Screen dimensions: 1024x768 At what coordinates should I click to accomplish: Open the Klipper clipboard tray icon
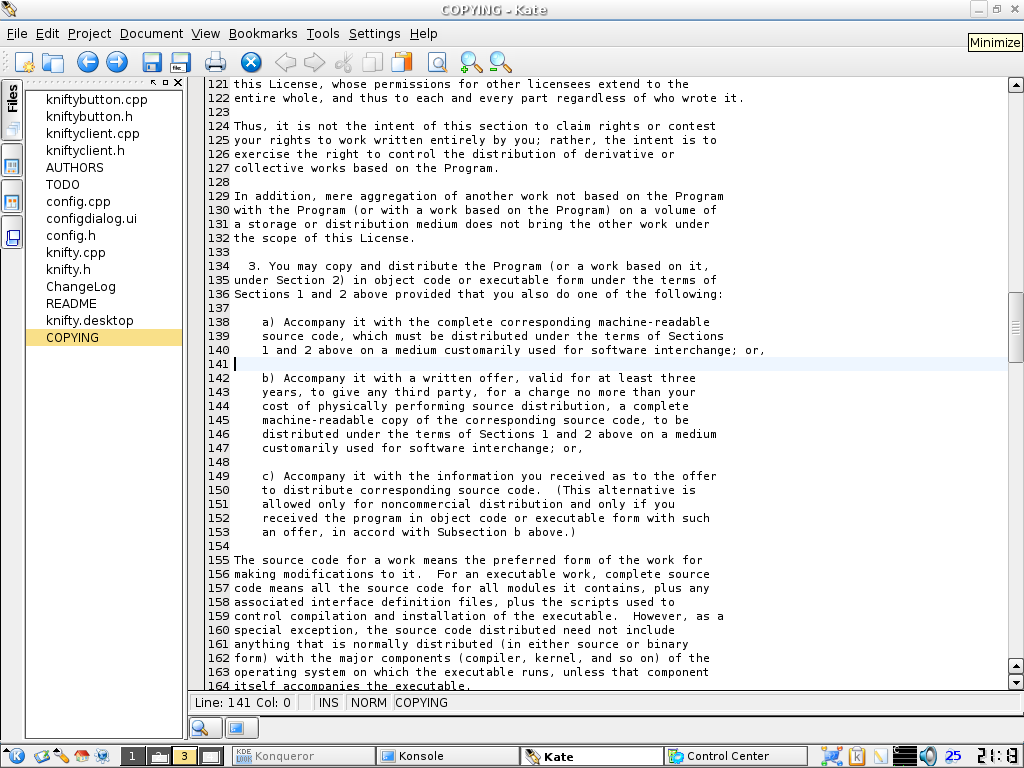tap(857, 756)
